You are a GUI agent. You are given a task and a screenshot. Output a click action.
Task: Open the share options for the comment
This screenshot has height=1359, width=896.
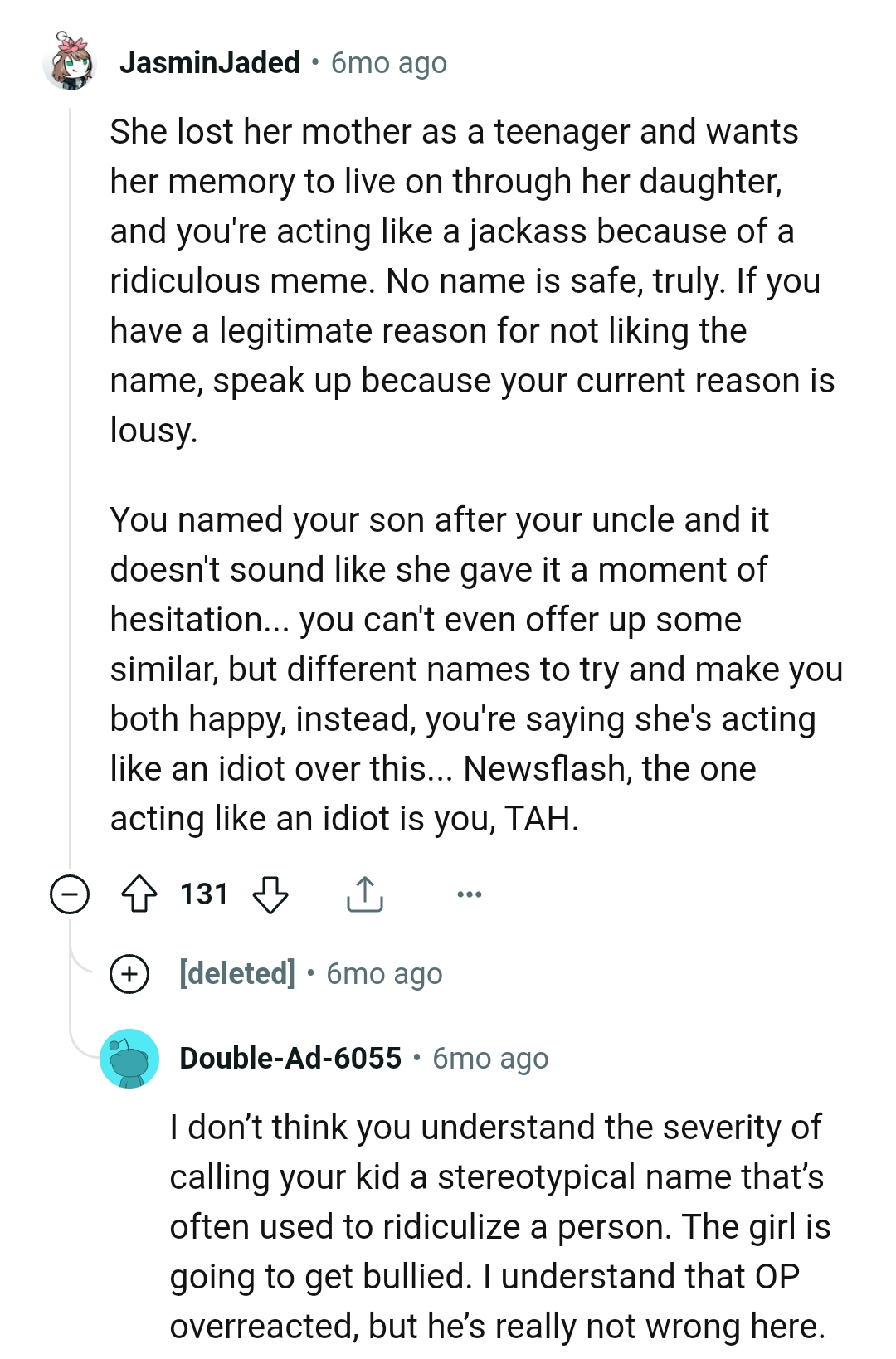pos(363,894)
